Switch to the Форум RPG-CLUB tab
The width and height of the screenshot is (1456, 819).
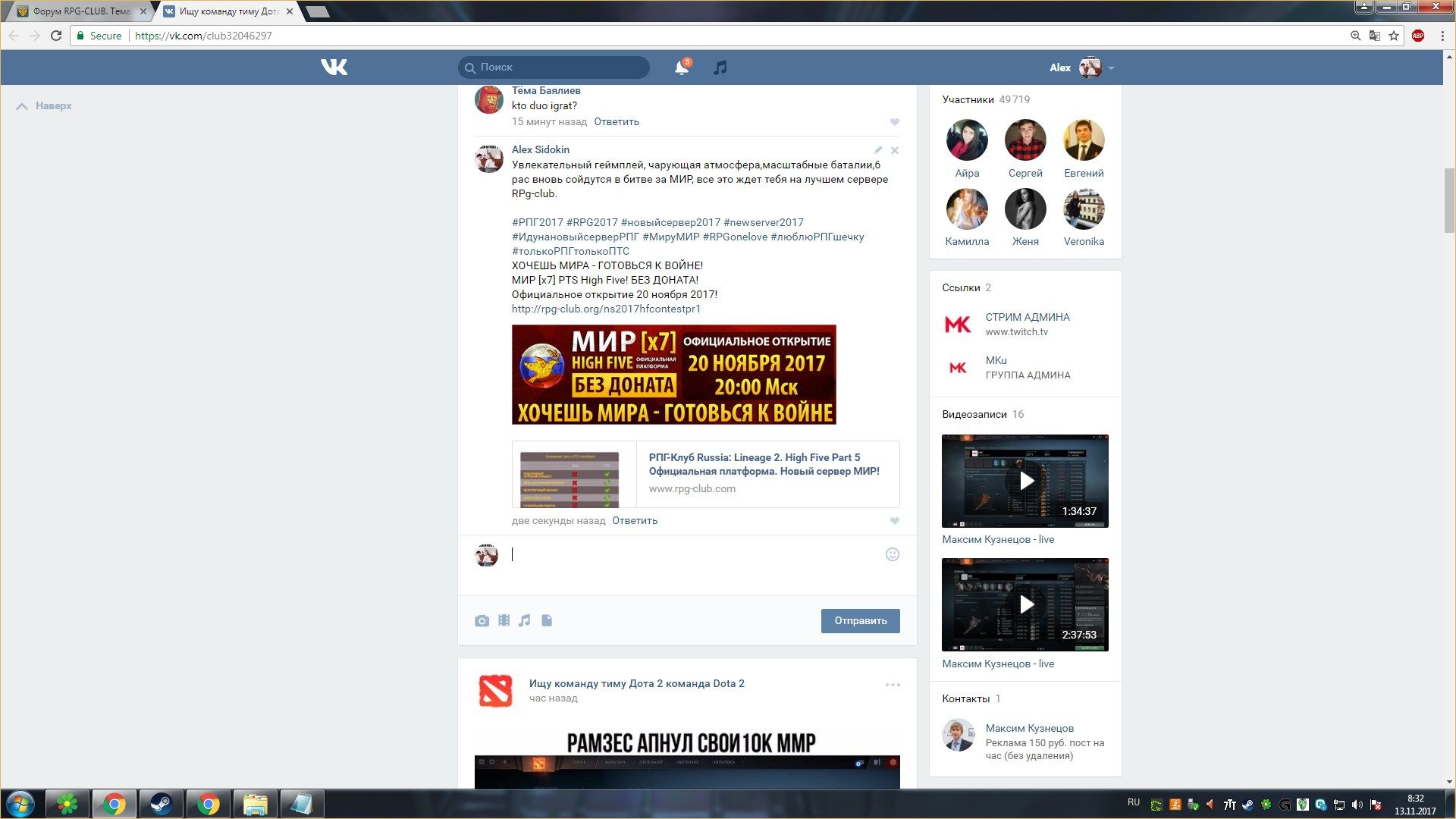(x=81, y=11)
